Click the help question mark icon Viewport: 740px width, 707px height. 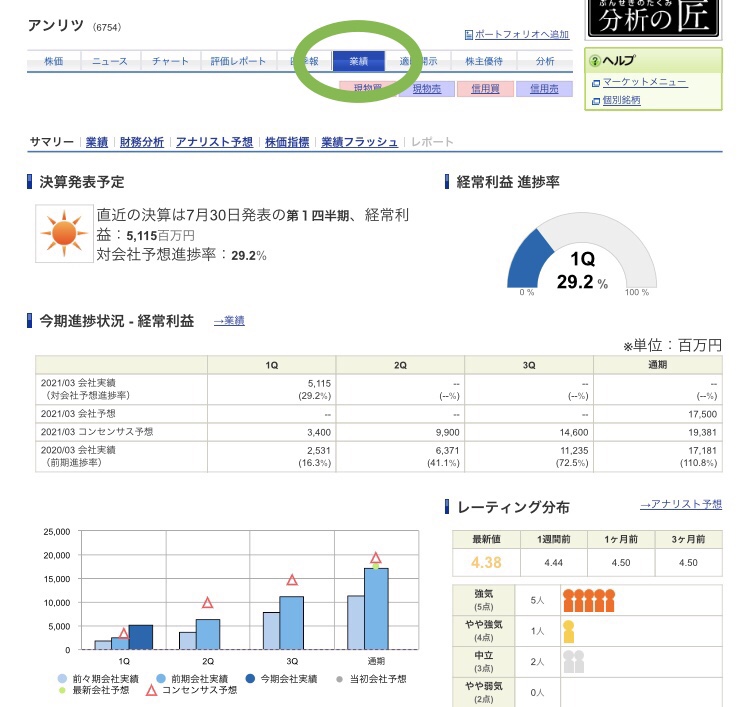595,61
